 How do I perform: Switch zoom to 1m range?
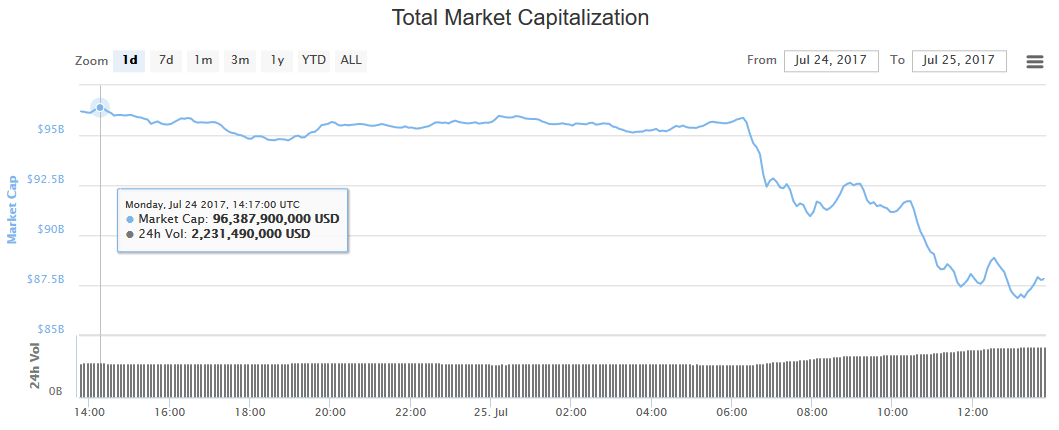[203, 60]
